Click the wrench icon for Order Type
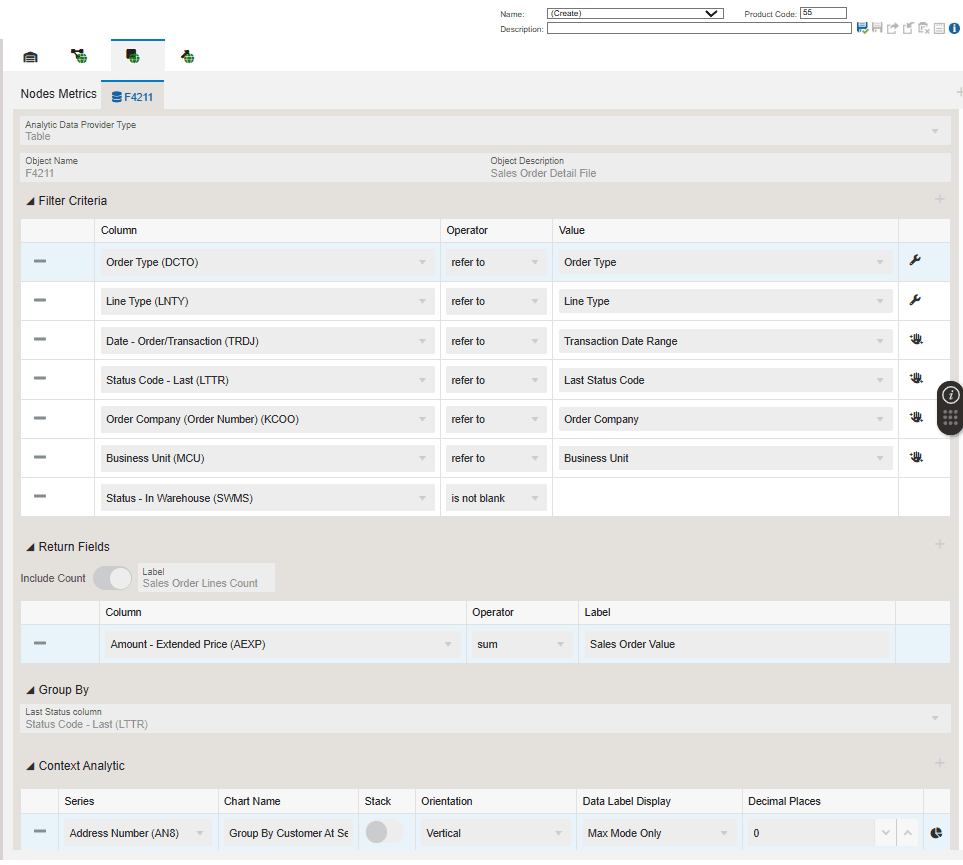This screenshot has height=865, width=963. click(x=914, y=261)
